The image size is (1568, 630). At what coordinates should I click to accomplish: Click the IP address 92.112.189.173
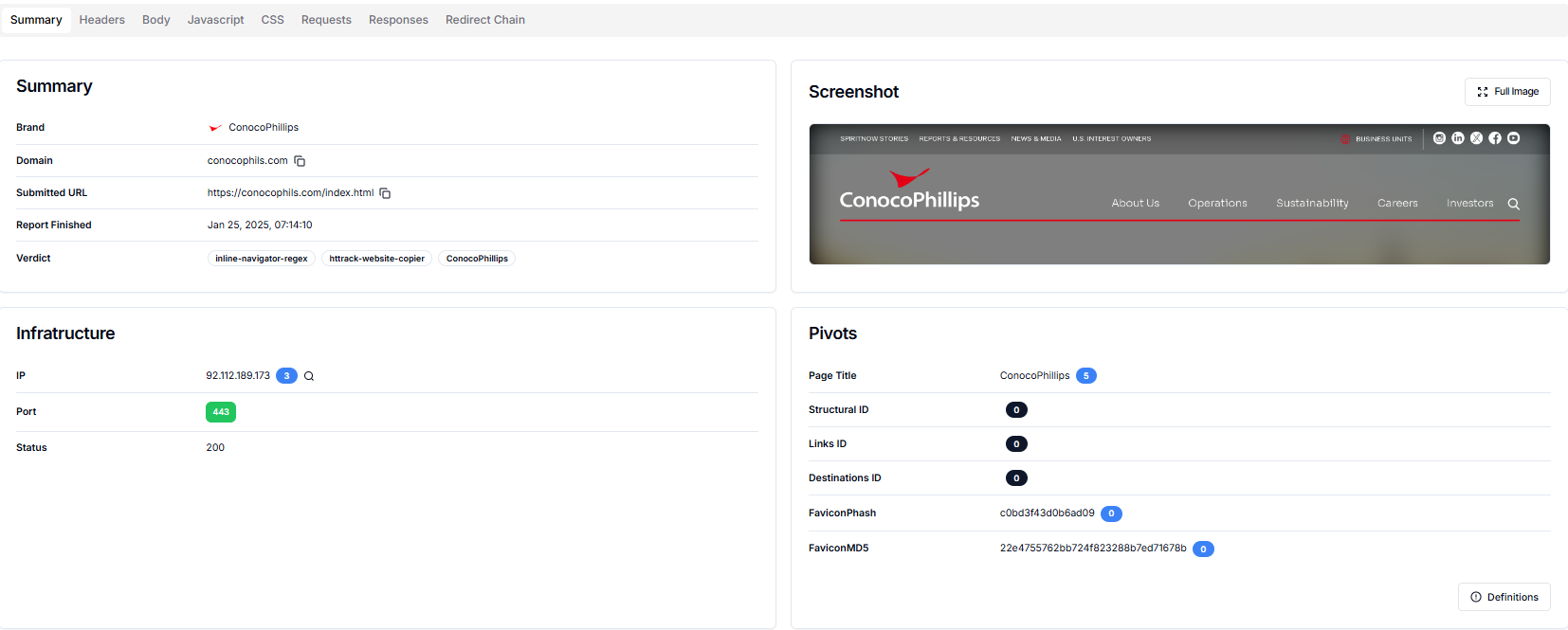[238, 376]
